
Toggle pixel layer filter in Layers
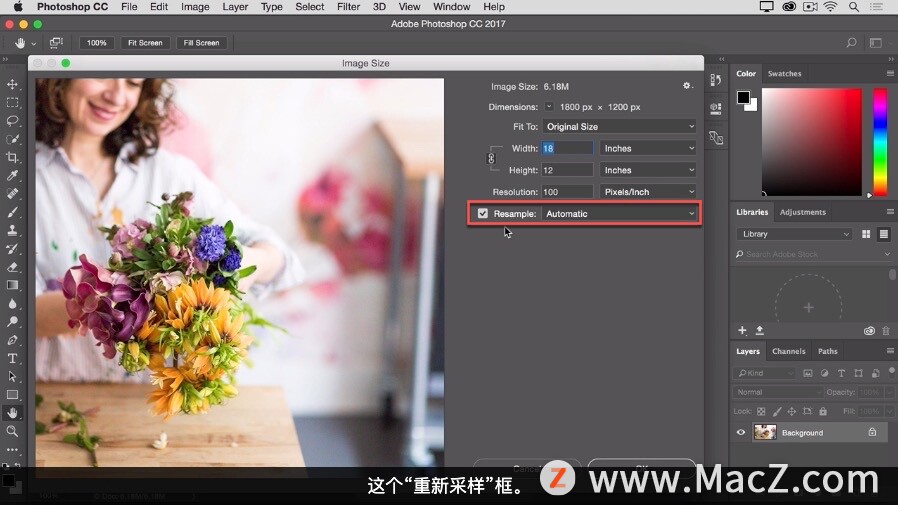[808, 373]
